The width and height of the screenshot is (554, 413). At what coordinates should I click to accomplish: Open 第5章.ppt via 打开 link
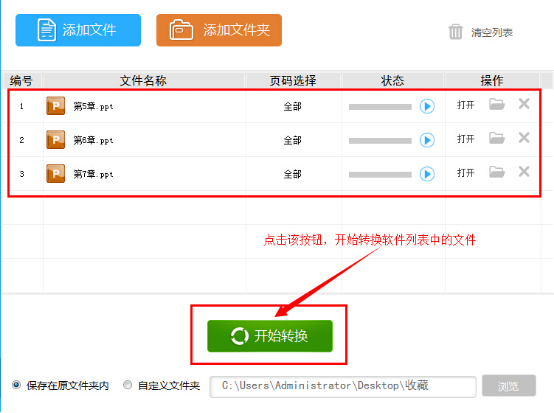tap(465, 105)
